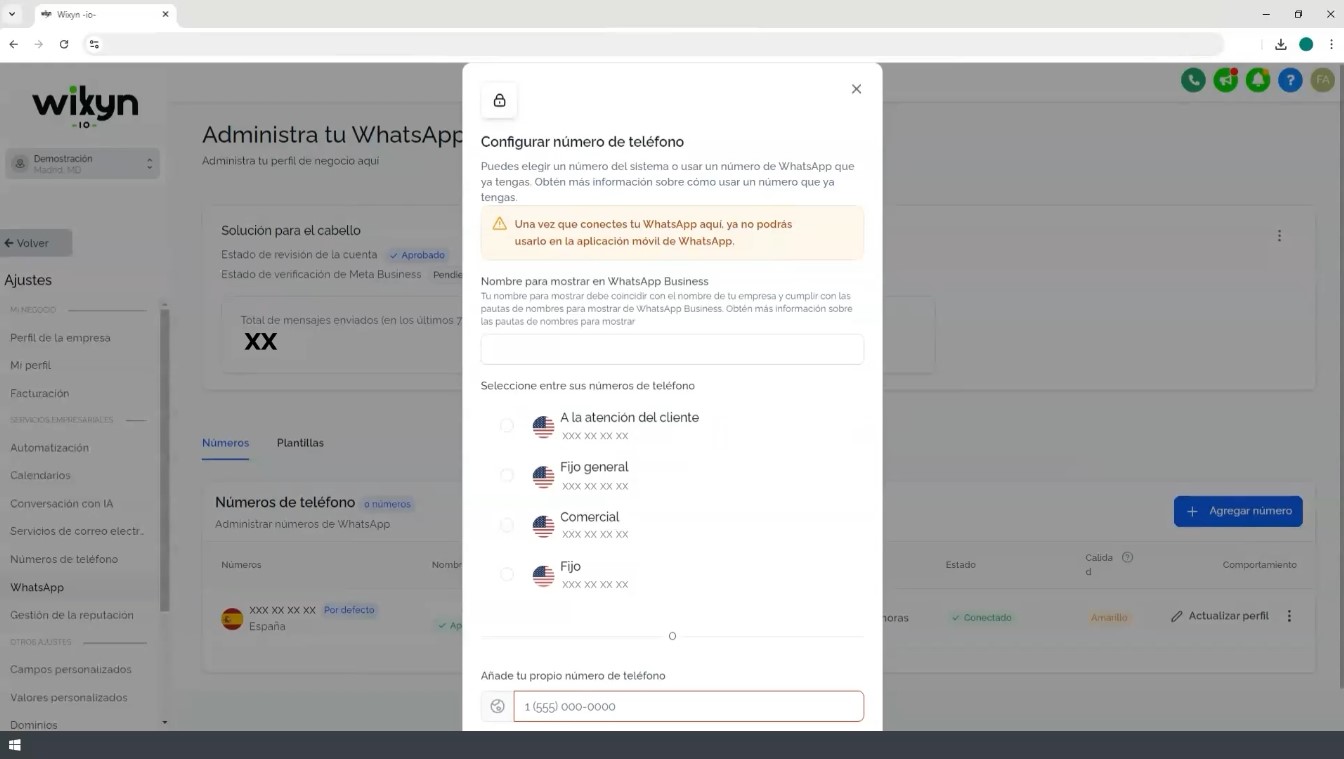Click the warning triangle icon in alert

pos(499,224)
